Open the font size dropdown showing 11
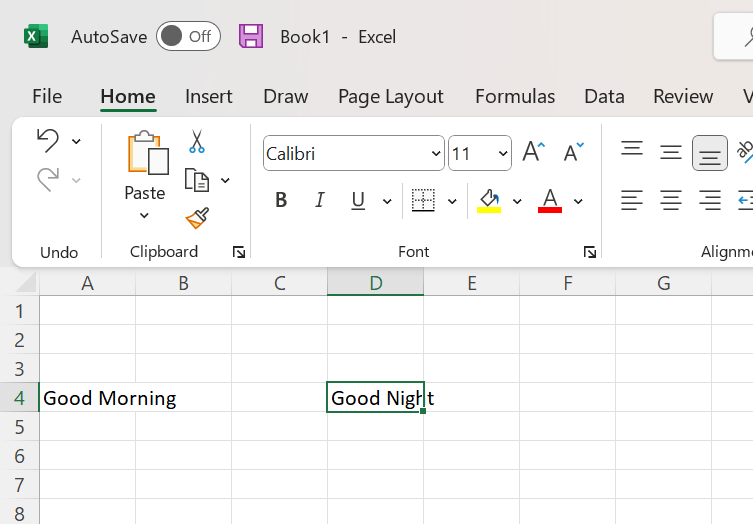Image resolution: width=753 pixels, height=524 pixels. click(503, 154)
